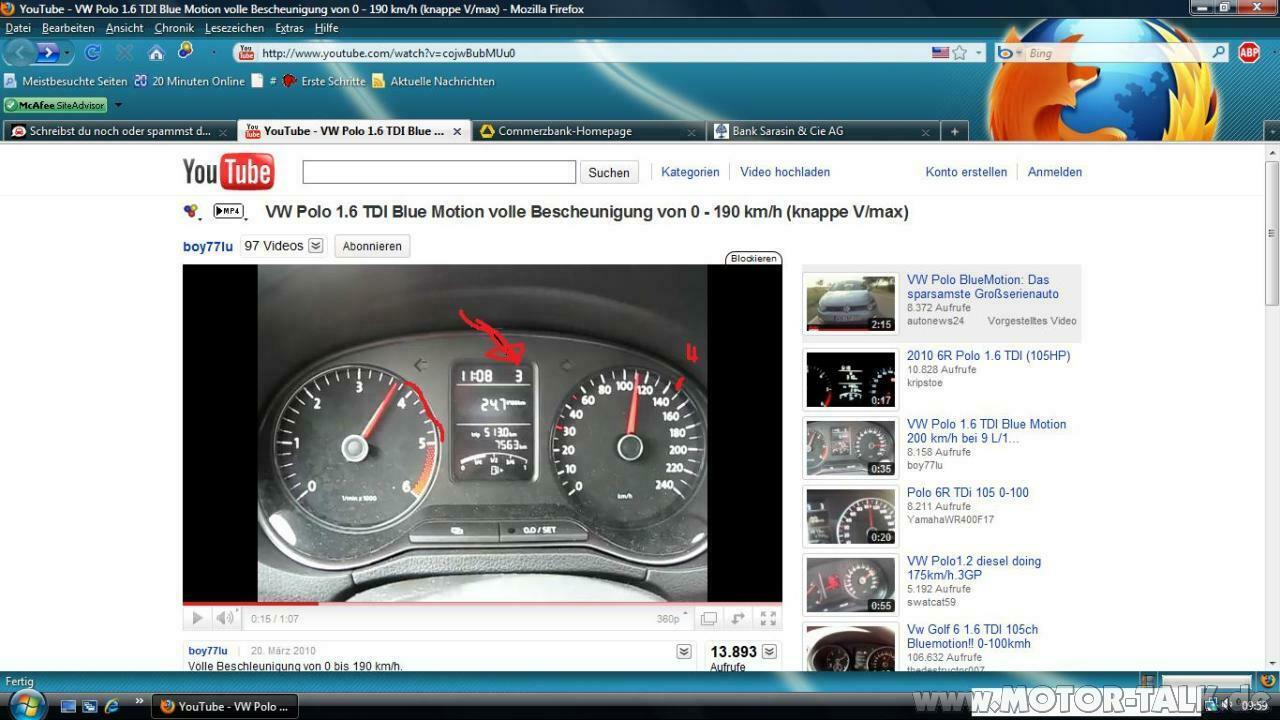
Task: Focus the YouTube search input field
Action: [439, 172]
